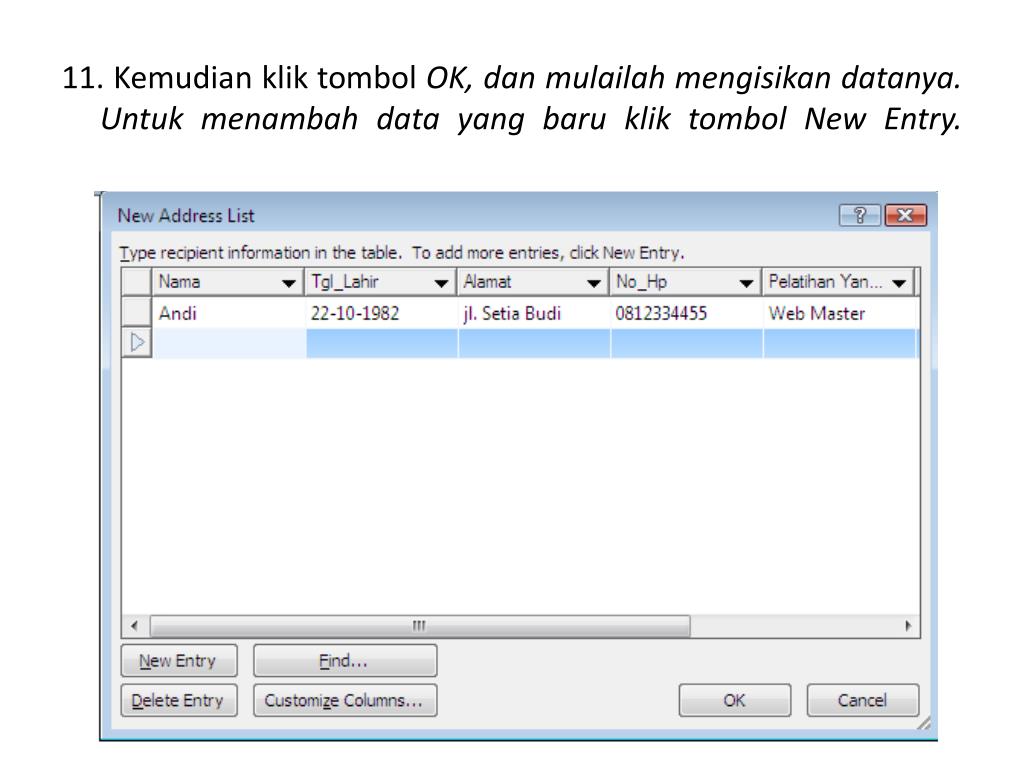
Task: Open the No_Hp column dropdown arrow
Action: [x=746, y=283]
